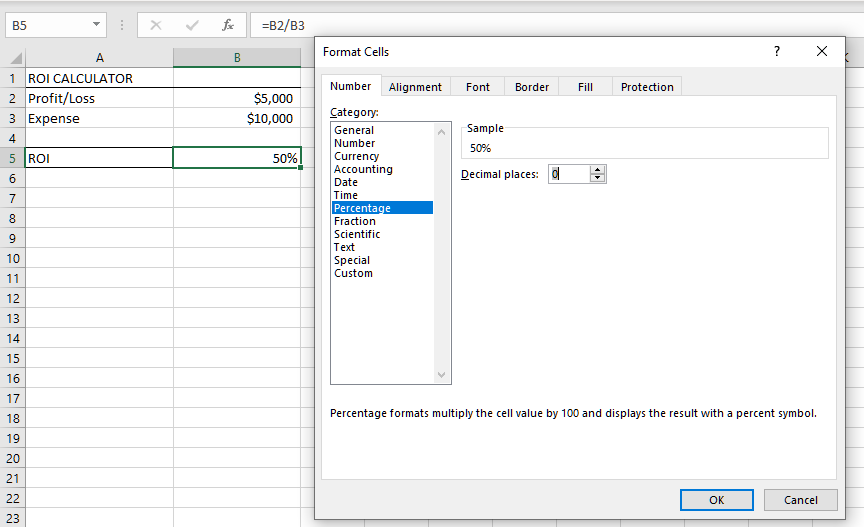Select row 1 header
The width and height of the screenshot is (864, 527).
click(12, 78)
